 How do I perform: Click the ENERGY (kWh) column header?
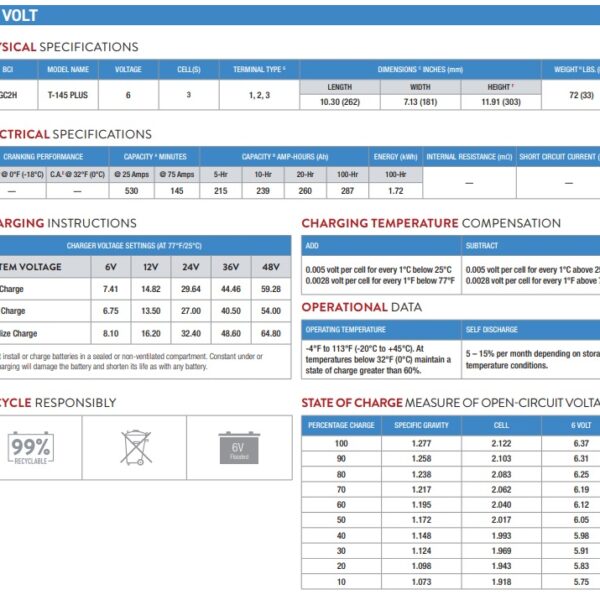pyautogui.click(x=395, y=157)
